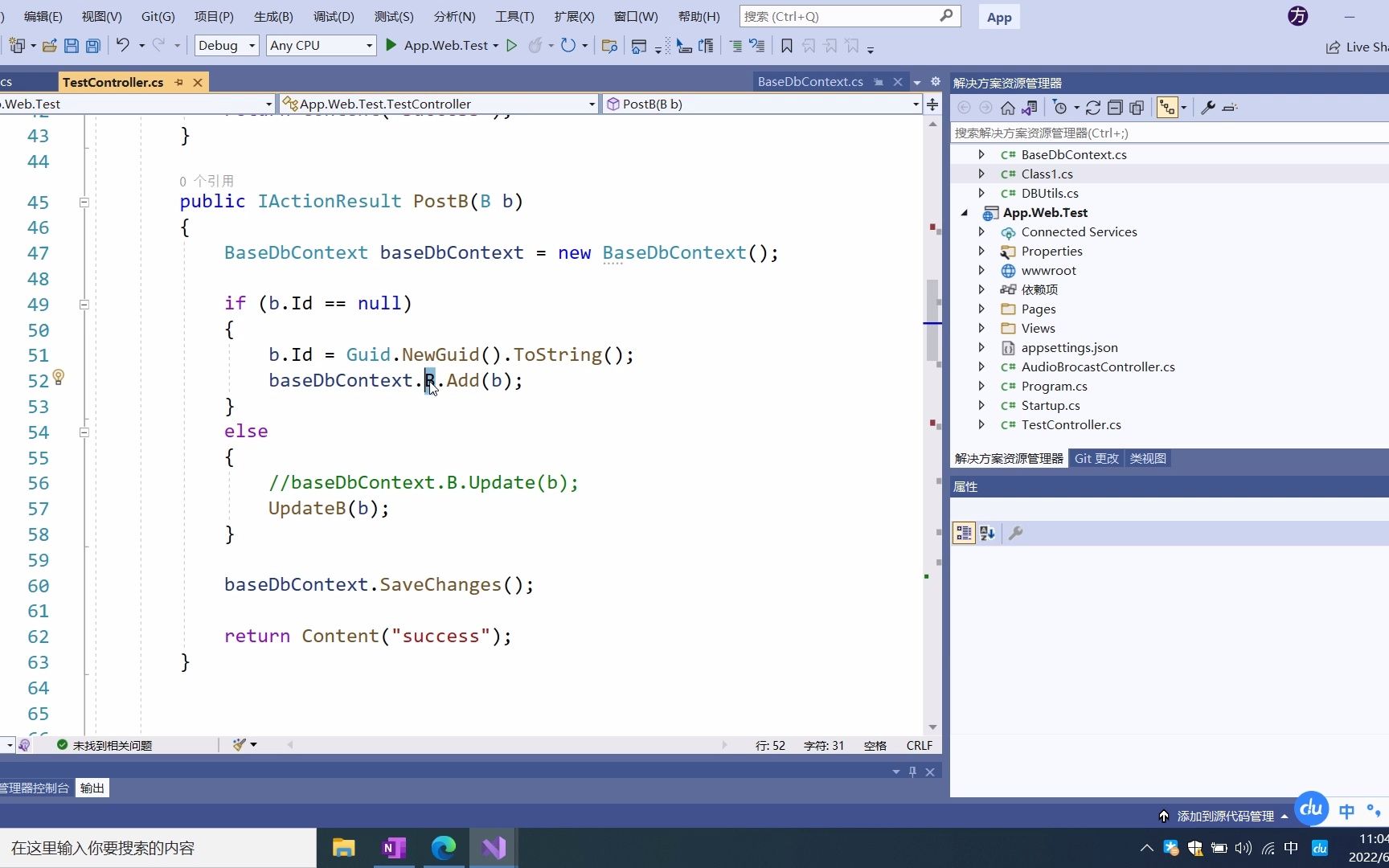
Task: Expand the App.Web.Test project node
Action: [x=965, y=212]
